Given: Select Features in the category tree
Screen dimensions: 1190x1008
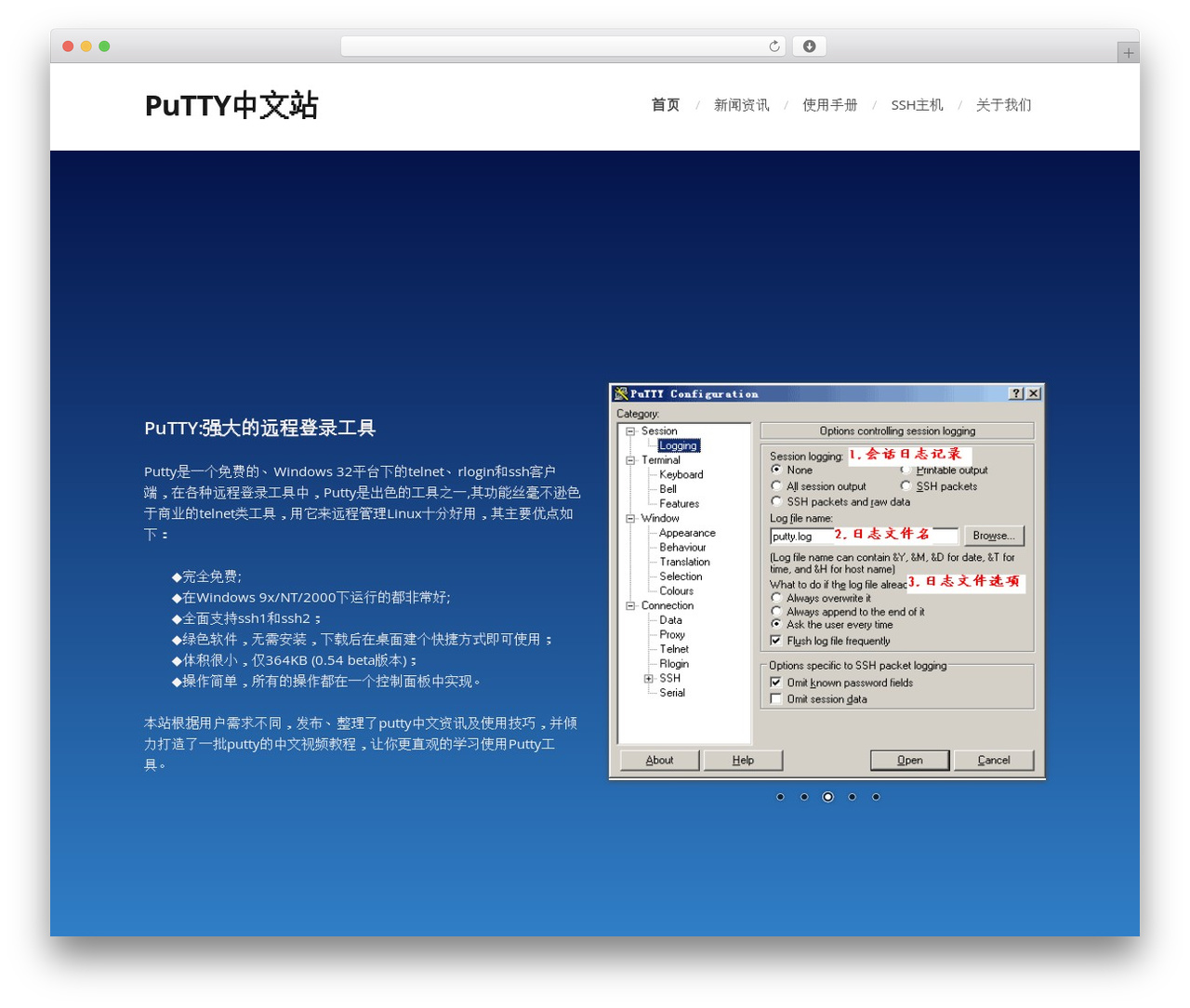Looking at the screenshot, I should tap(679, 504).
